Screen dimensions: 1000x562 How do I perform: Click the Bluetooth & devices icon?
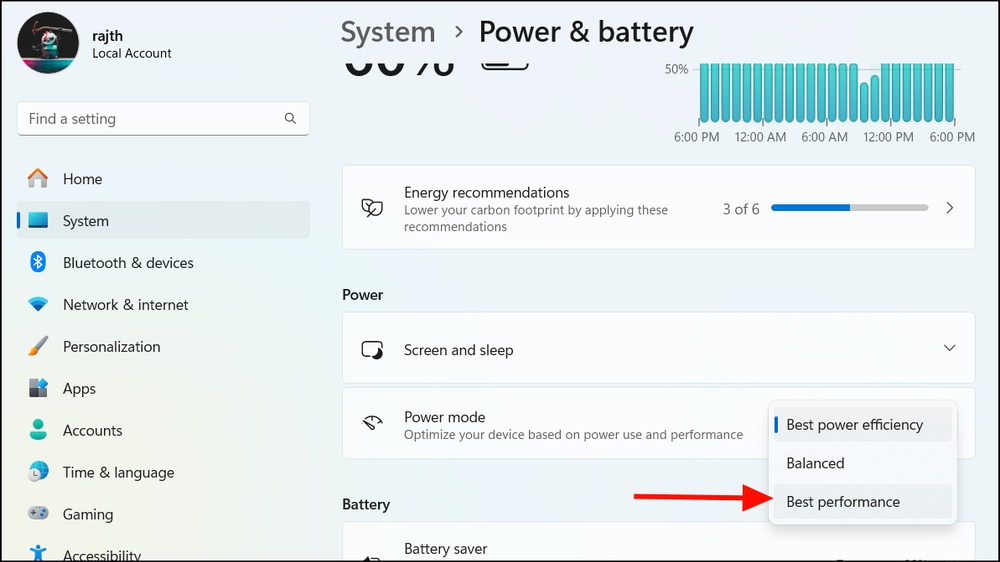[38, 262]
